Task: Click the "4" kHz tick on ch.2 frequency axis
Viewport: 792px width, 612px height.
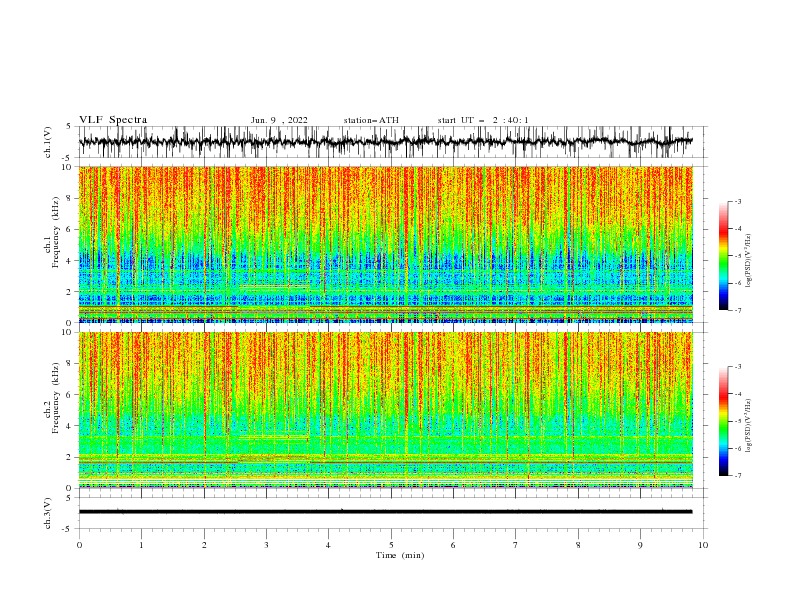Action: (70, 426)
